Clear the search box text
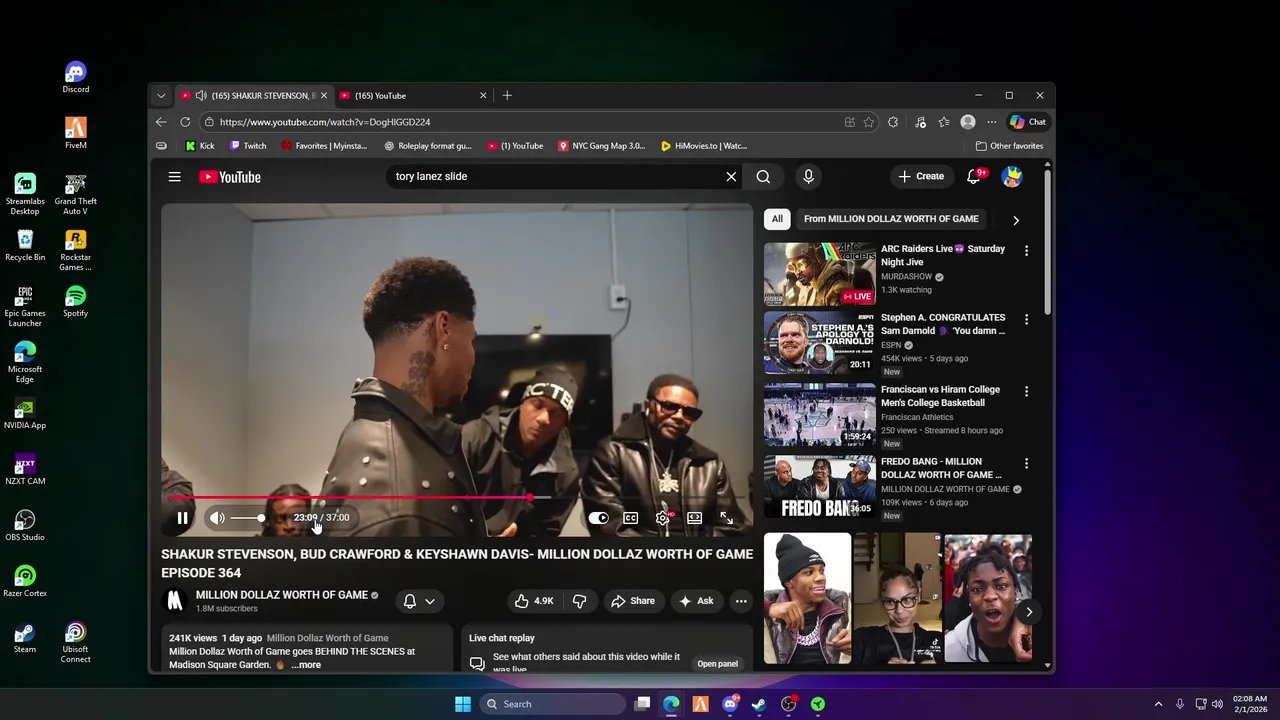This screenshot has height=720, width=1280. coord(731,177)
